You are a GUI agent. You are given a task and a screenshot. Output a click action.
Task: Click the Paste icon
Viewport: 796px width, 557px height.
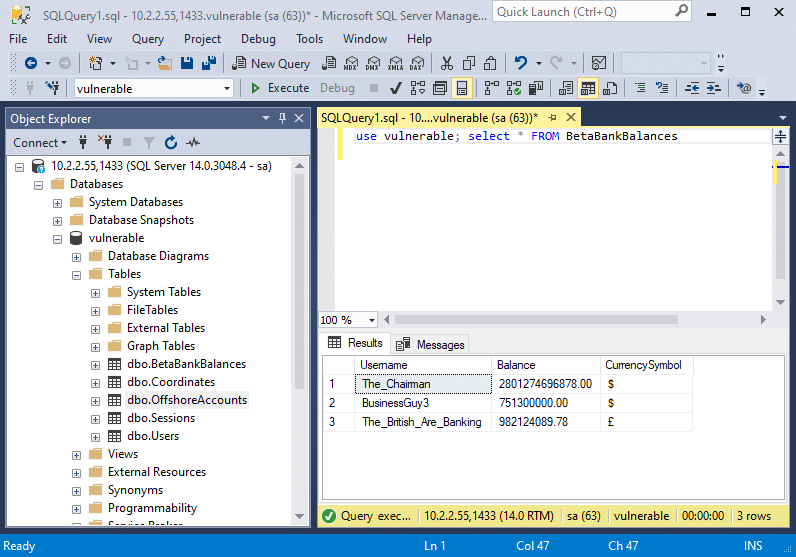490,63
